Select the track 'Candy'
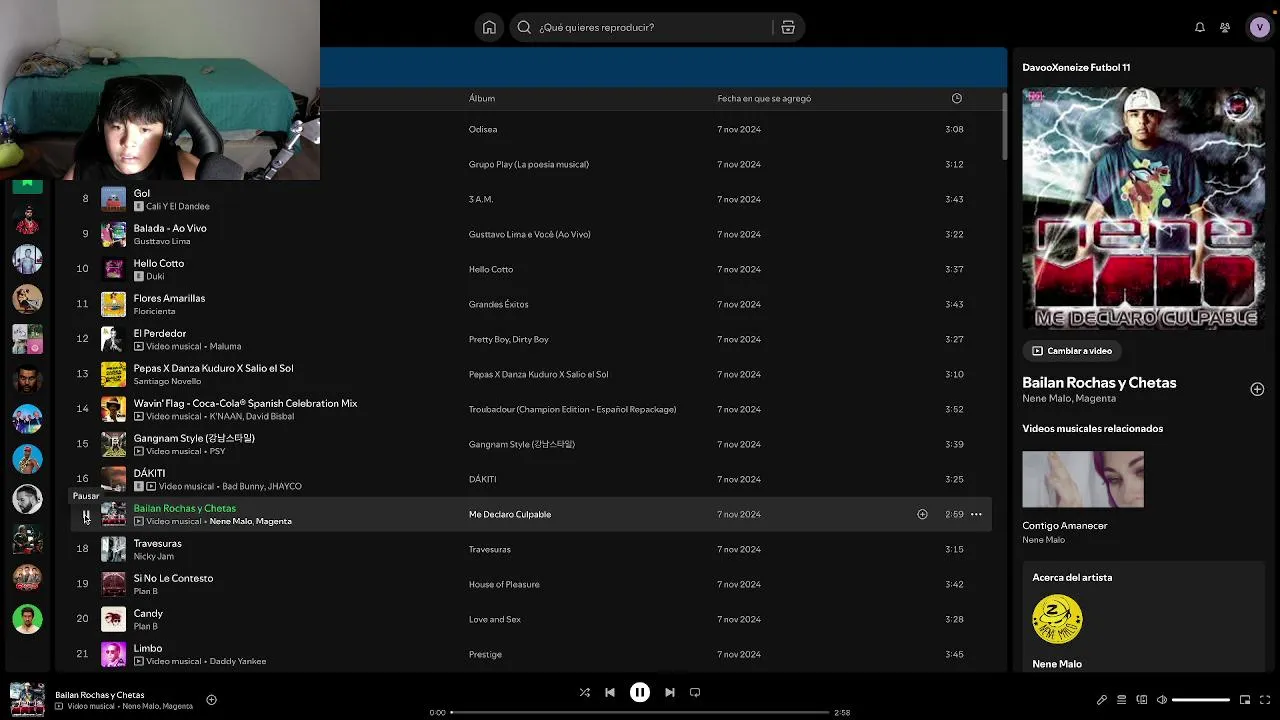This screenshot has height=720, width=1280. (148, 613)
